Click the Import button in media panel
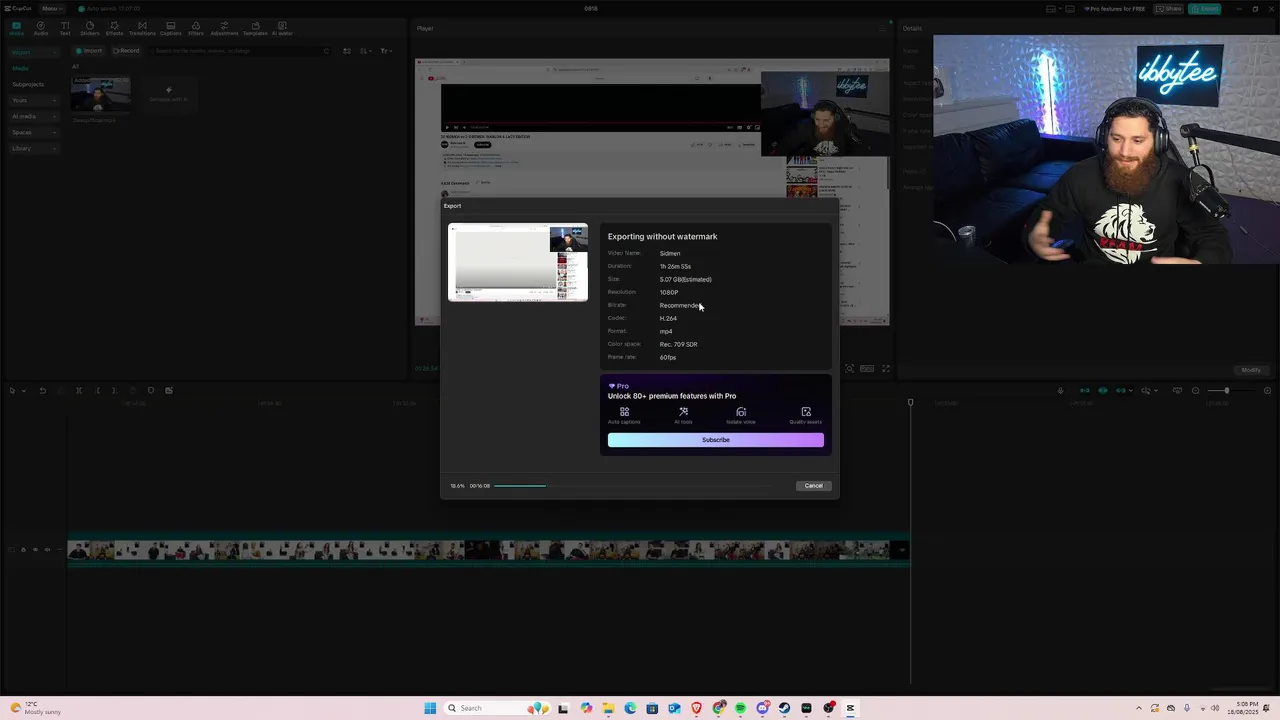 coord(90,51)
